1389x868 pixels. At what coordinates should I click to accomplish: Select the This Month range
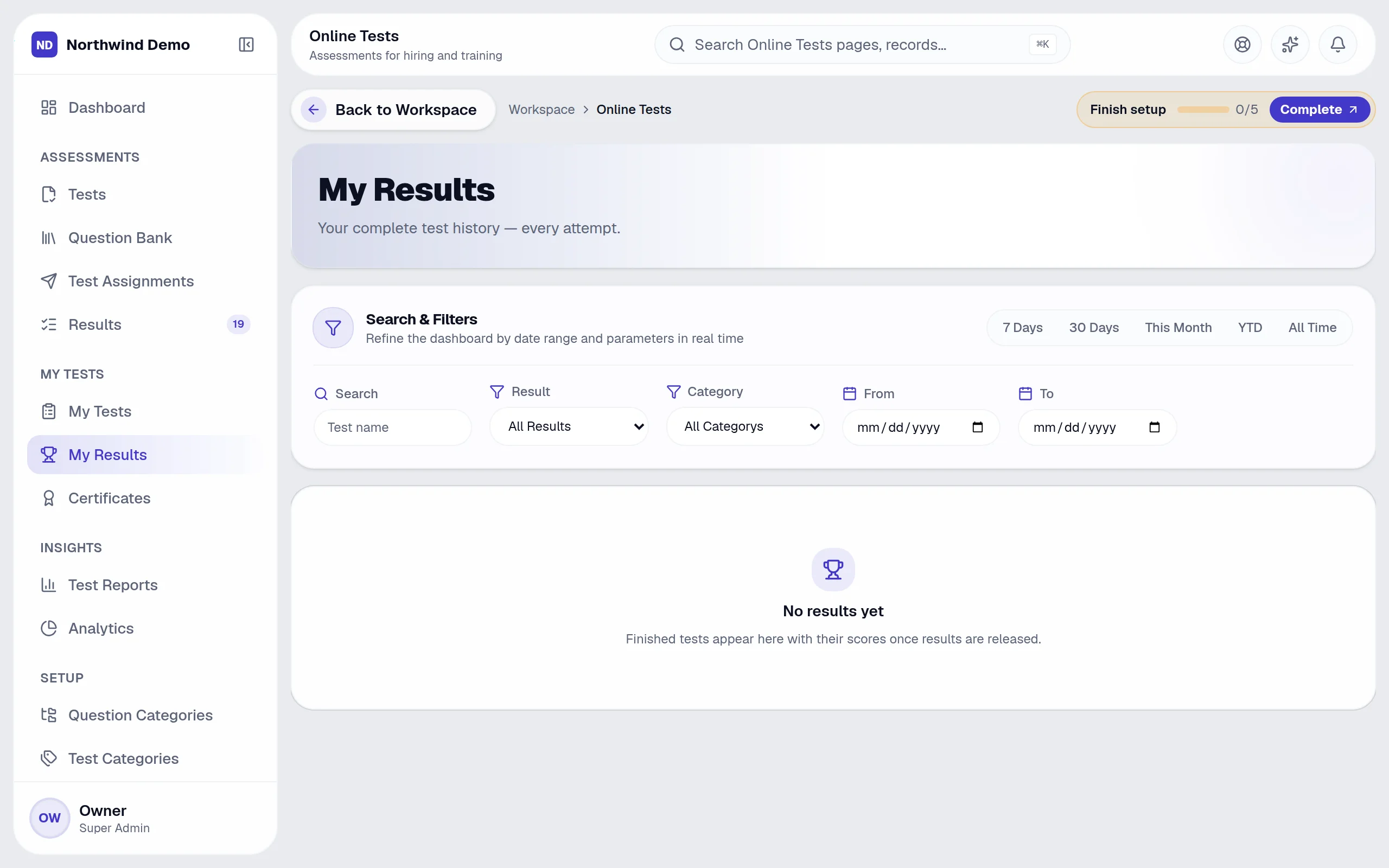[1178, 328]
